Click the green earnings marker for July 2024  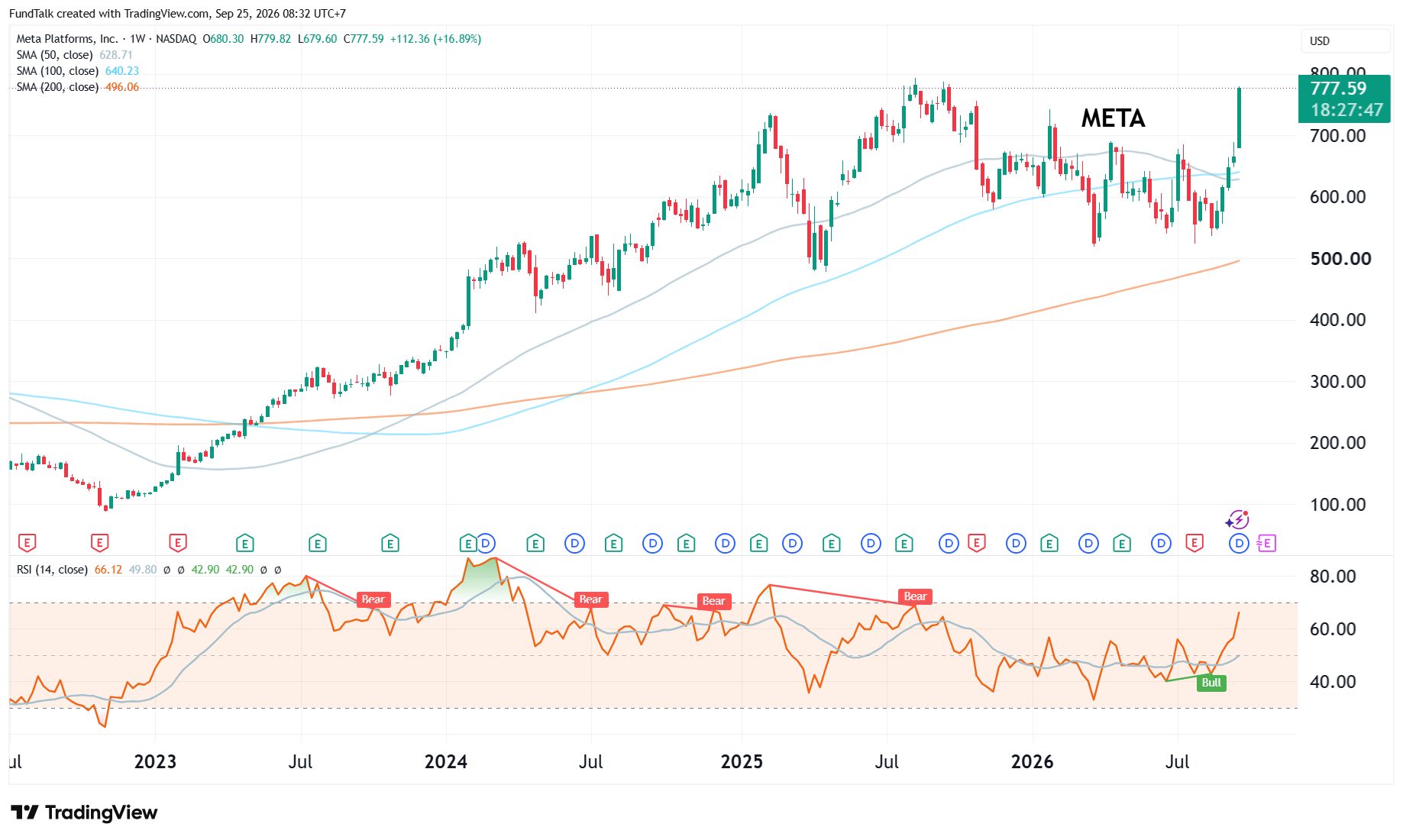613,544
